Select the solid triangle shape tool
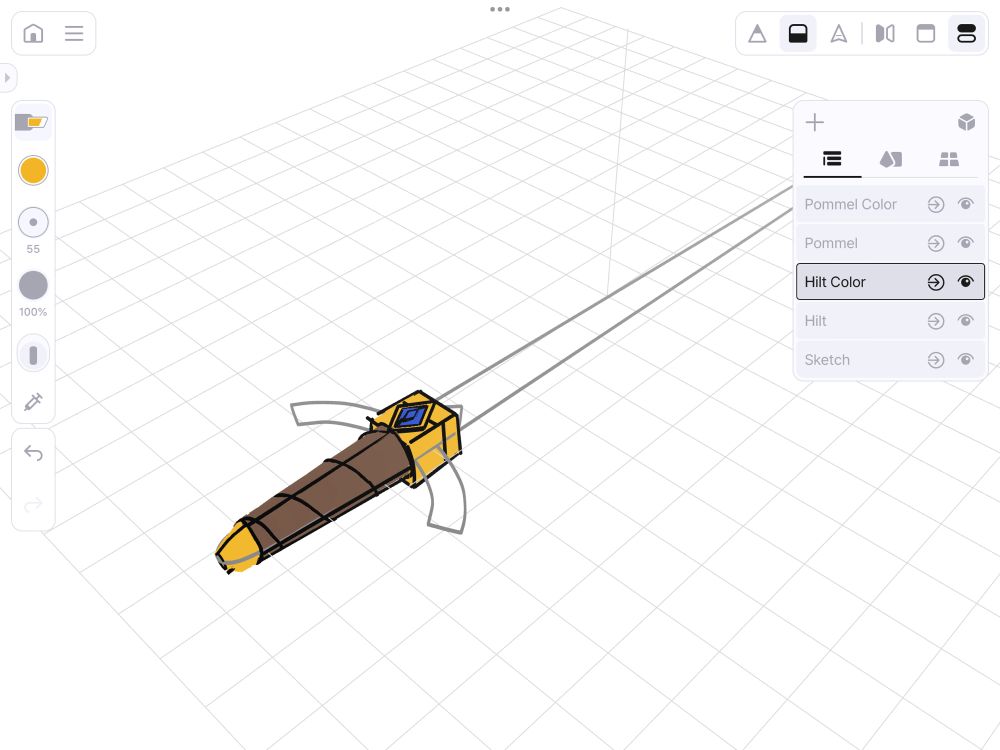Viewport: 1000px width, 750px height. 757,33
